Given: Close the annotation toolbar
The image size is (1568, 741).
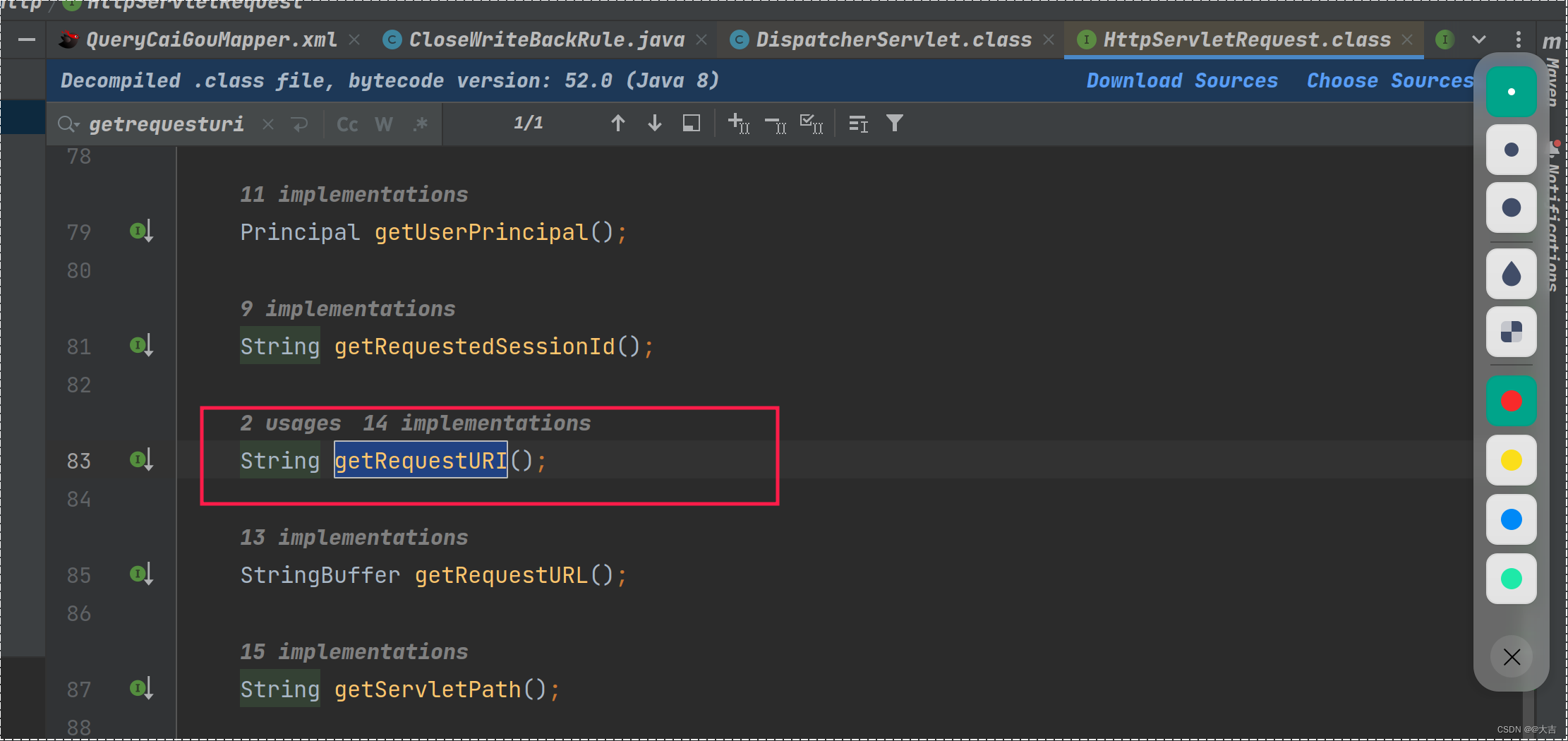Looking at the screenshot, I should (1512, 657).
